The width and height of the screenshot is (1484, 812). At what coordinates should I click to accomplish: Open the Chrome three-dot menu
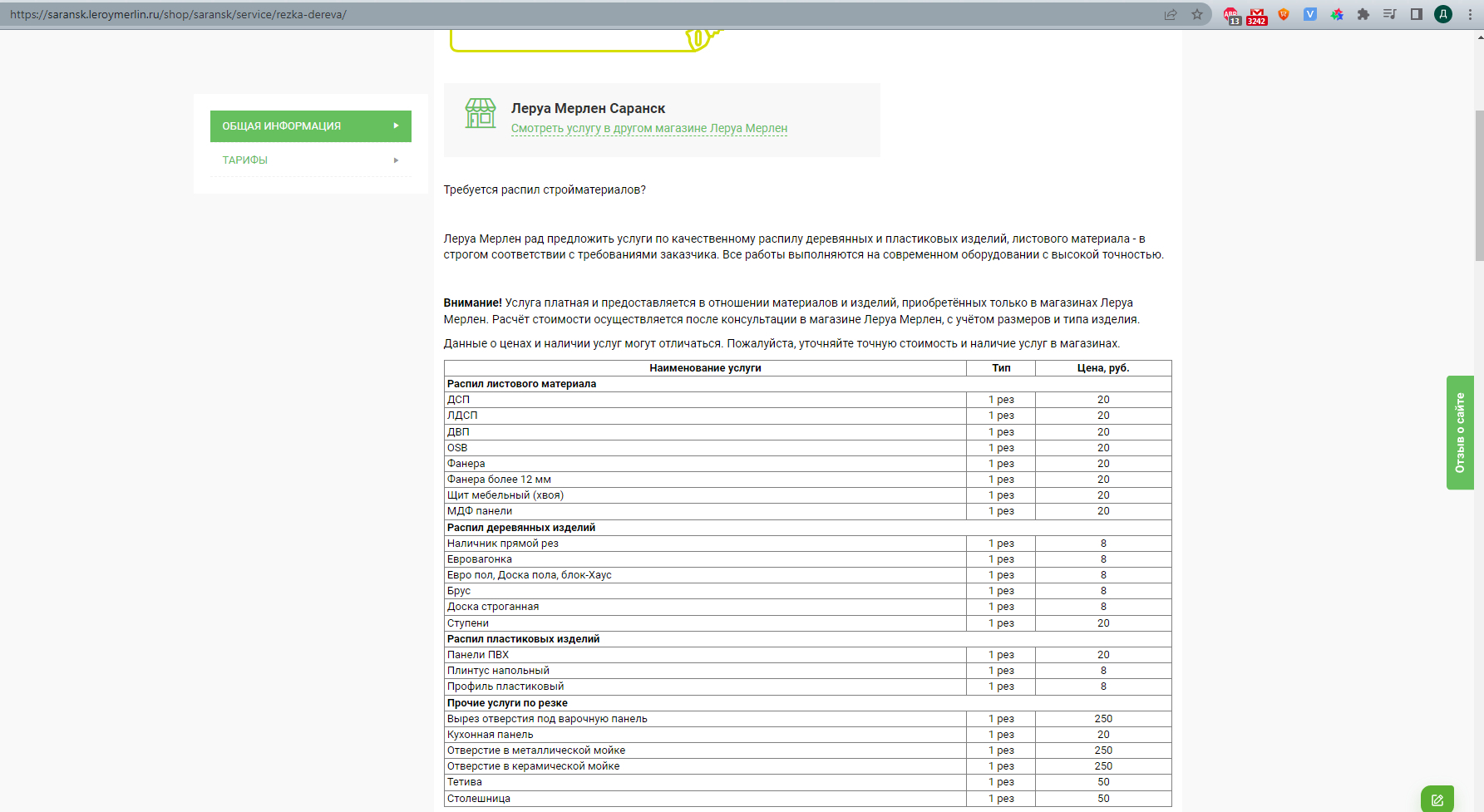(x=1470, y=14)
